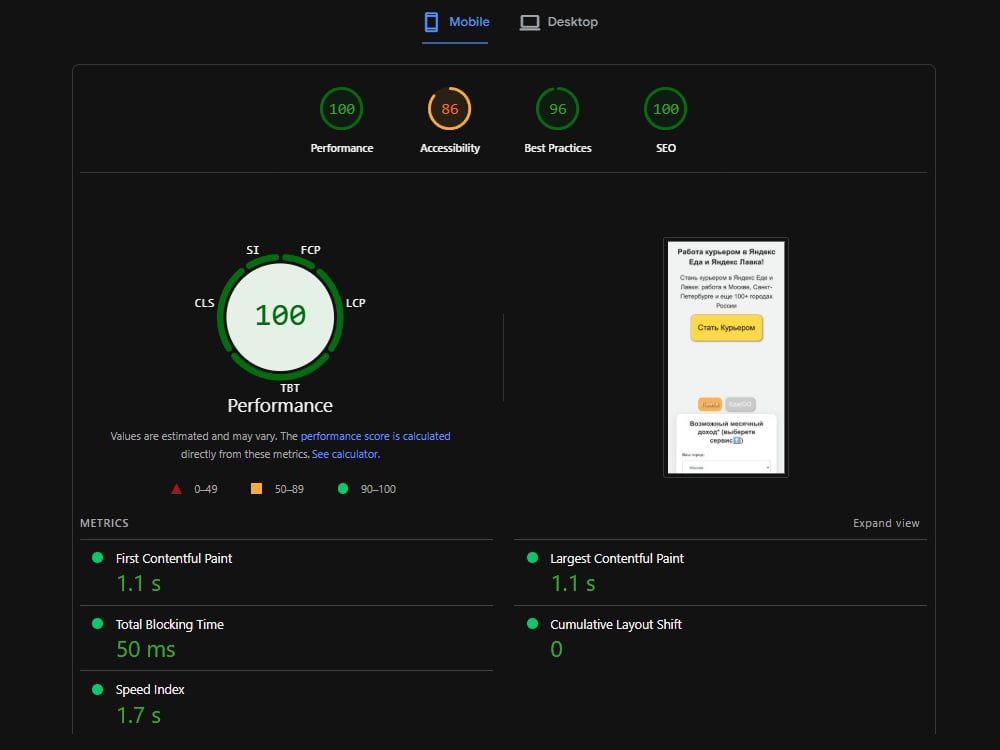
Task: Click the green dot beside Cumulative Layout Shift
Action: 533,623
